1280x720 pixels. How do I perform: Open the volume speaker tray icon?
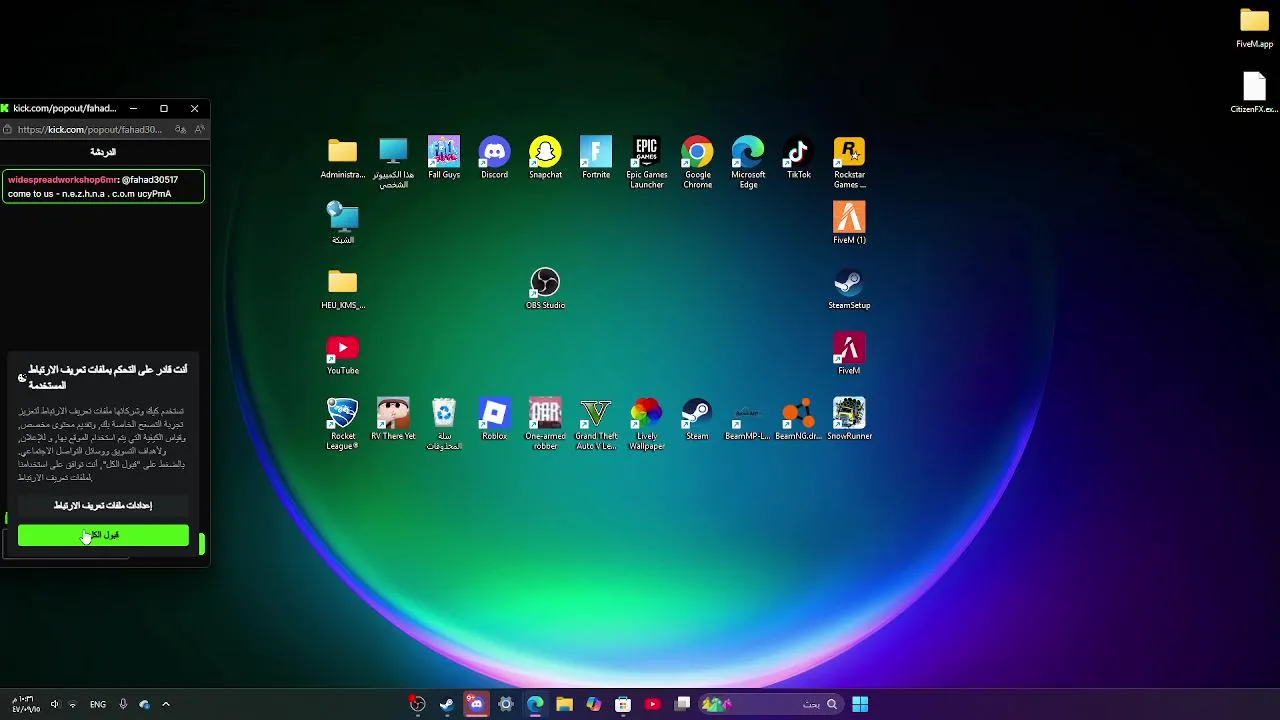point(55,704)
